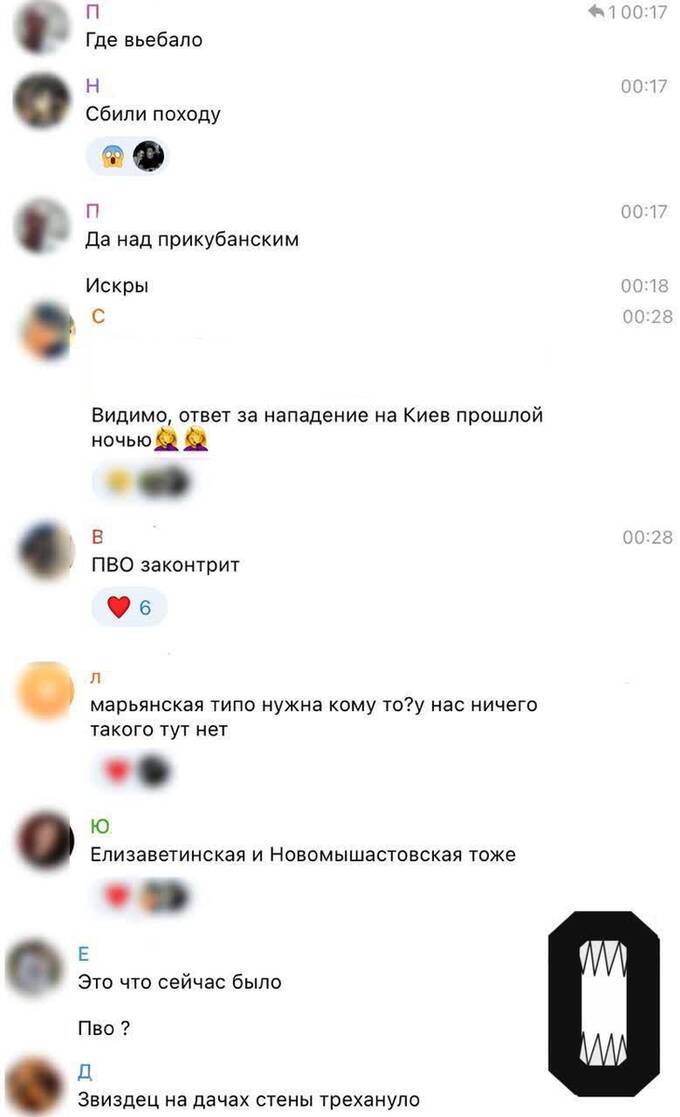
Task: Open avatar of user Ю
Action: [x=45, y=840]
